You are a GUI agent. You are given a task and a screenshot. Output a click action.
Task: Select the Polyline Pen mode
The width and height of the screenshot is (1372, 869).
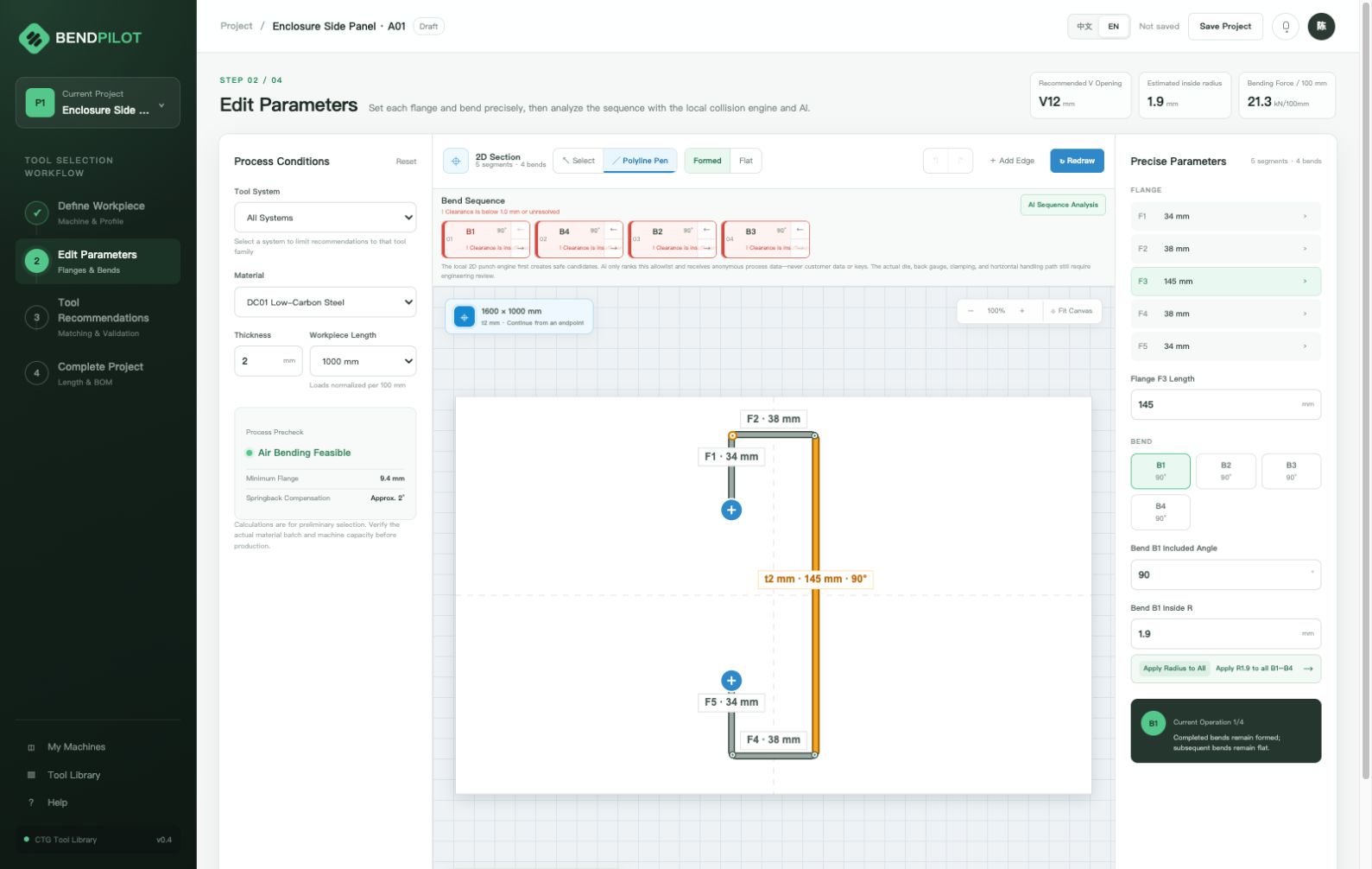[x=640, y=161]
